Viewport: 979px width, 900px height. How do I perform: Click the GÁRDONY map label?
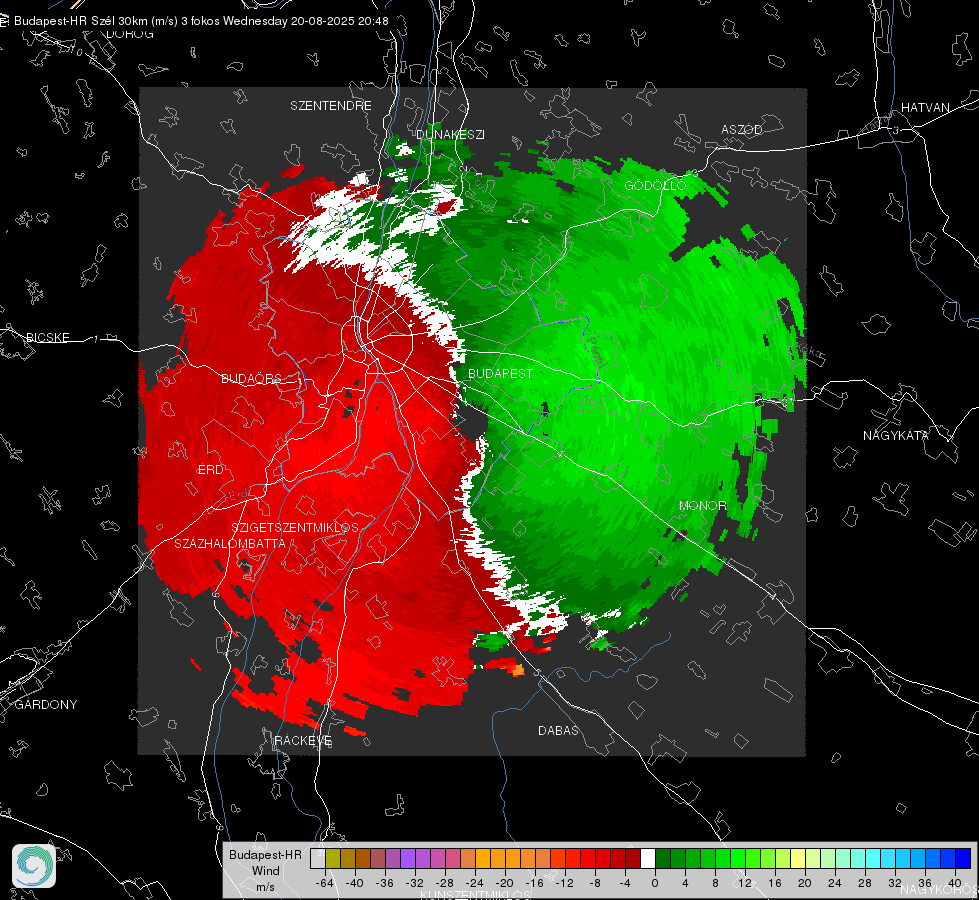pos(46,705)
